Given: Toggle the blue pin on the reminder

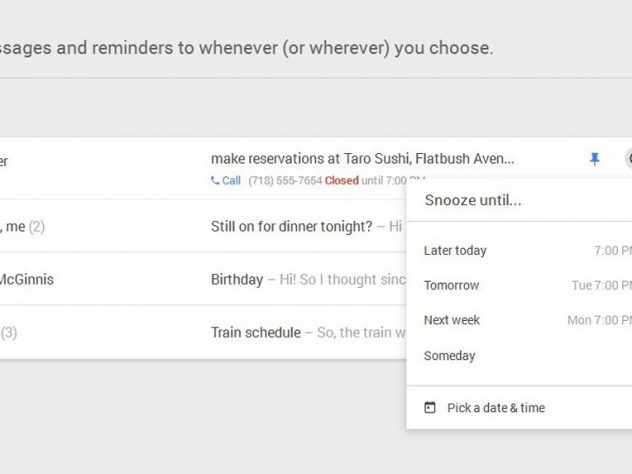Looking at the screenshot, I should point(595,159).
